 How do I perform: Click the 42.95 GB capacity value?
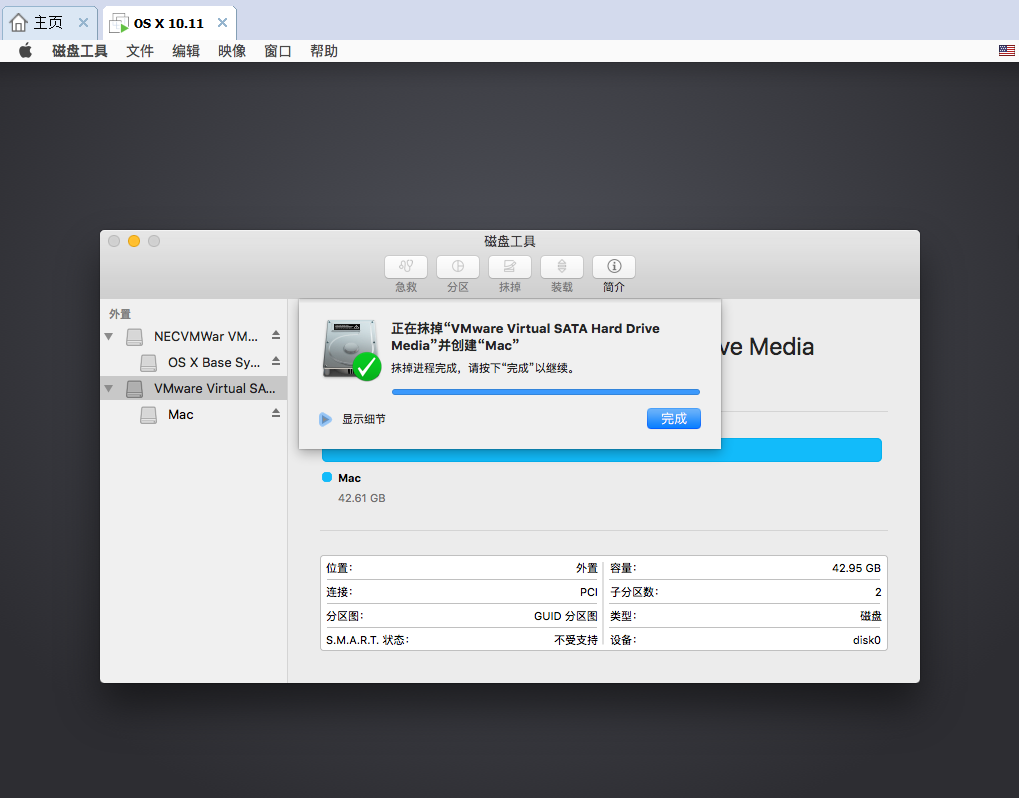(x=857, y=568)
